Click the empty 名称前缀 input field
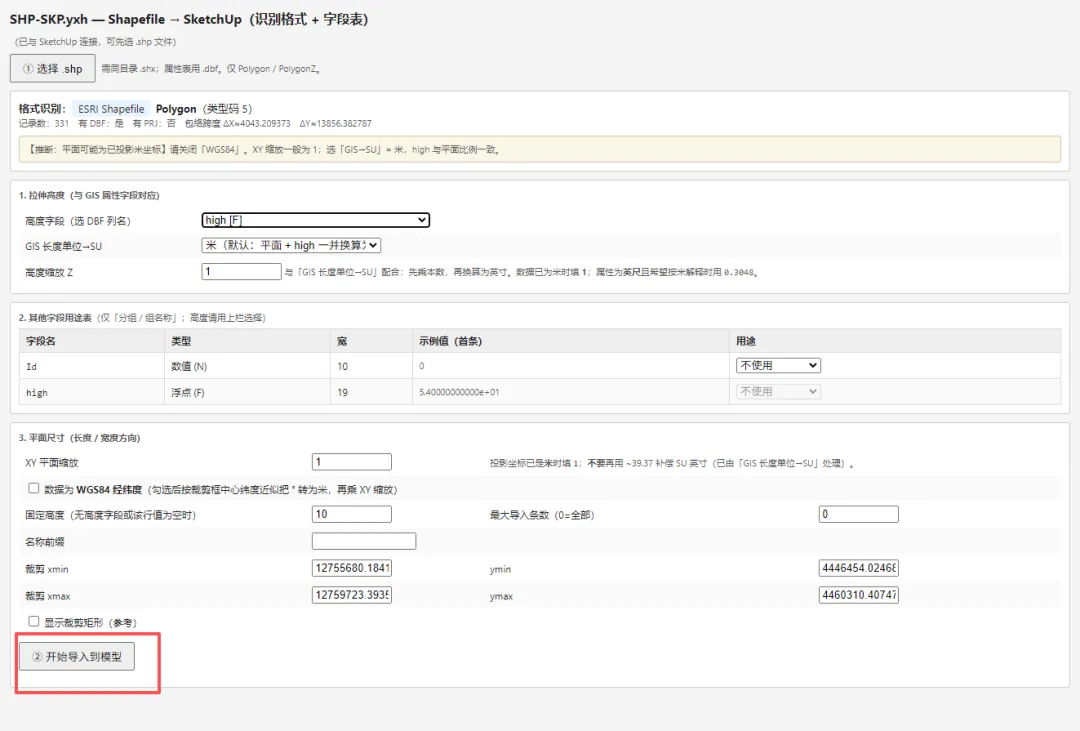 click(364, 541)
